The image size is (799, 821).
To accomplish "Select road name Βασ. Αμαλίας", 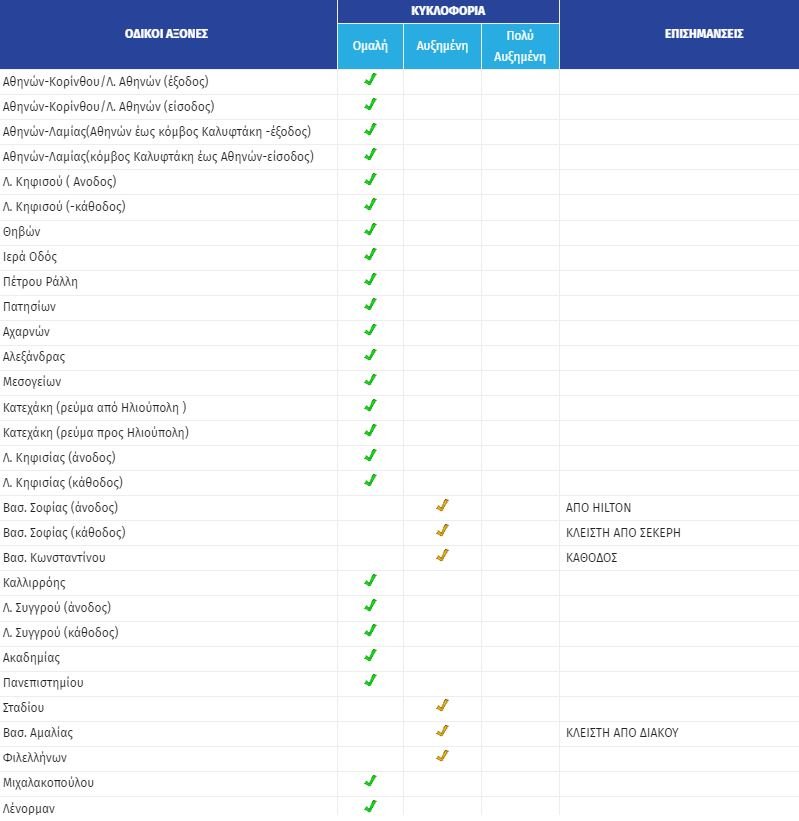I will [x=38, y=733].
